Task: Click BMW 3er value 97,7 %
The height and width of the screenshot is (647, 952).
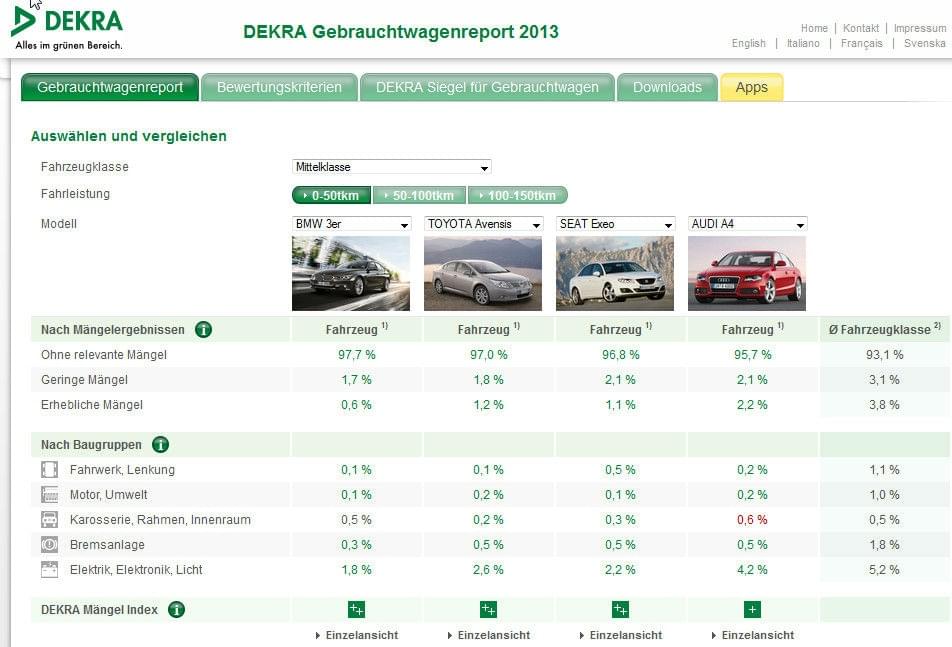Action: [x=357, y=354]
